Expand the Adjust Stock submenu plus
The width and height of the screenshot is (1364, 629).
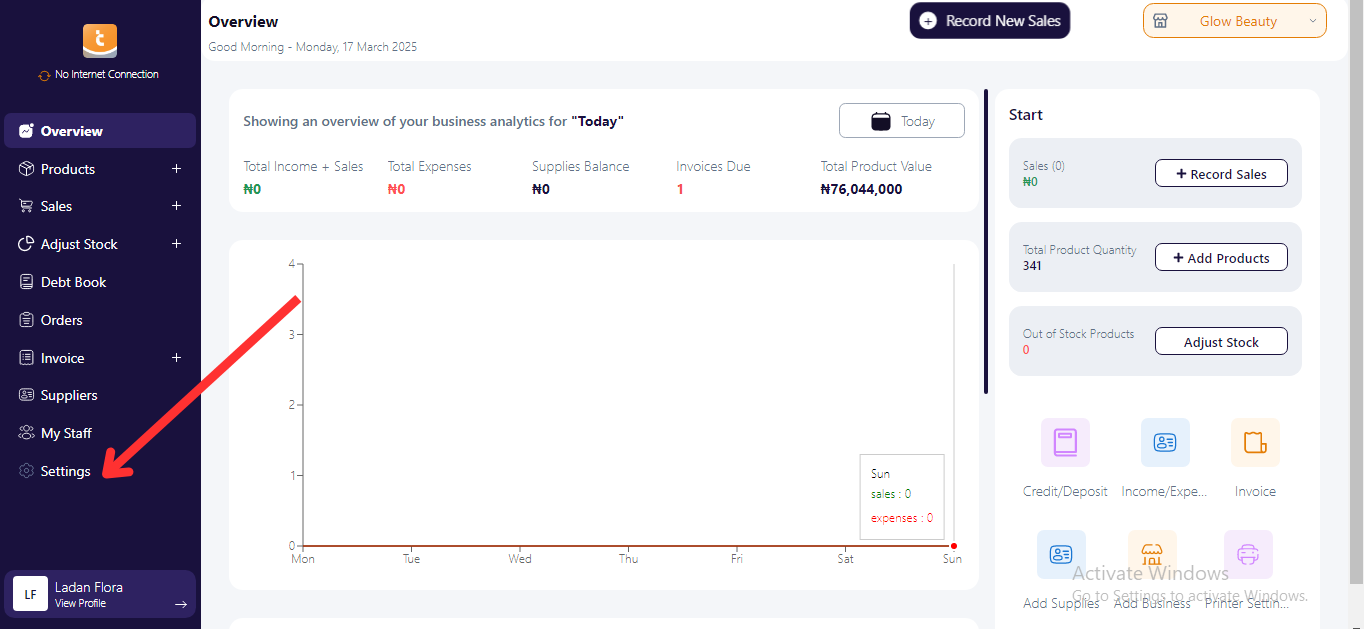[x=176, y=244]
